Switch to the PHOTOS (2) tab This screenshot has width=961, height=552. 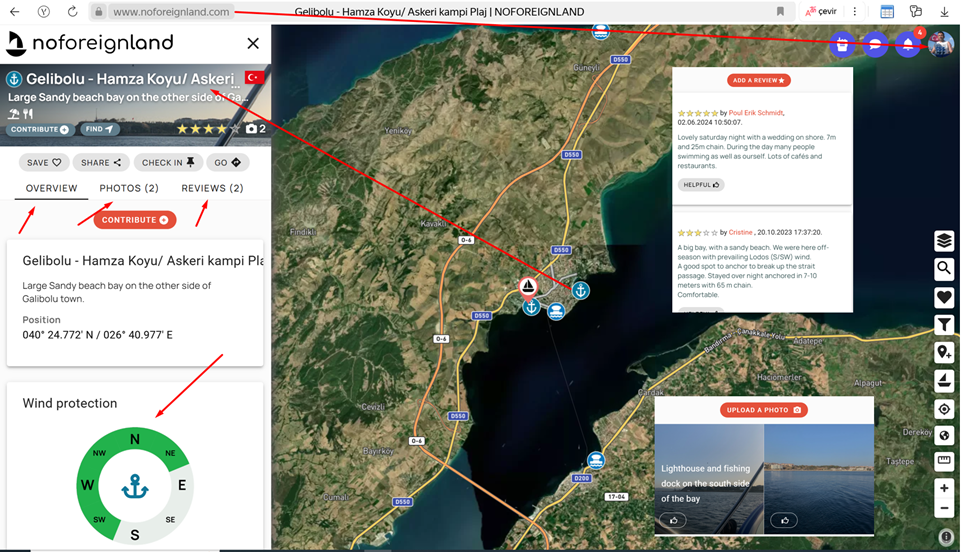pos(129,188)
